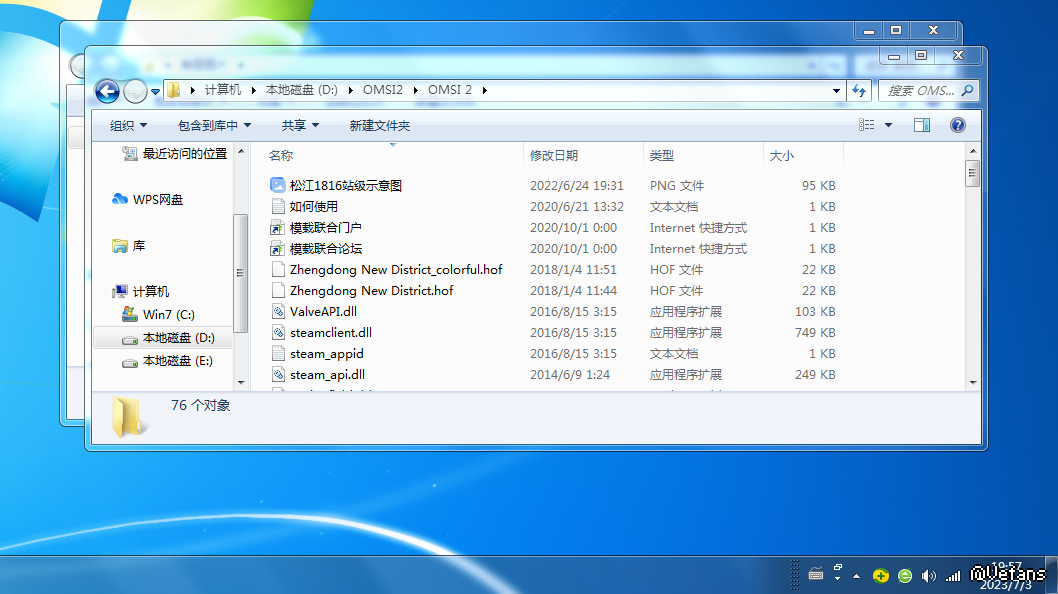Click the taskbar touch keyboard icon
Viewport: 1058px width, 594px height.
click(816, 574)
